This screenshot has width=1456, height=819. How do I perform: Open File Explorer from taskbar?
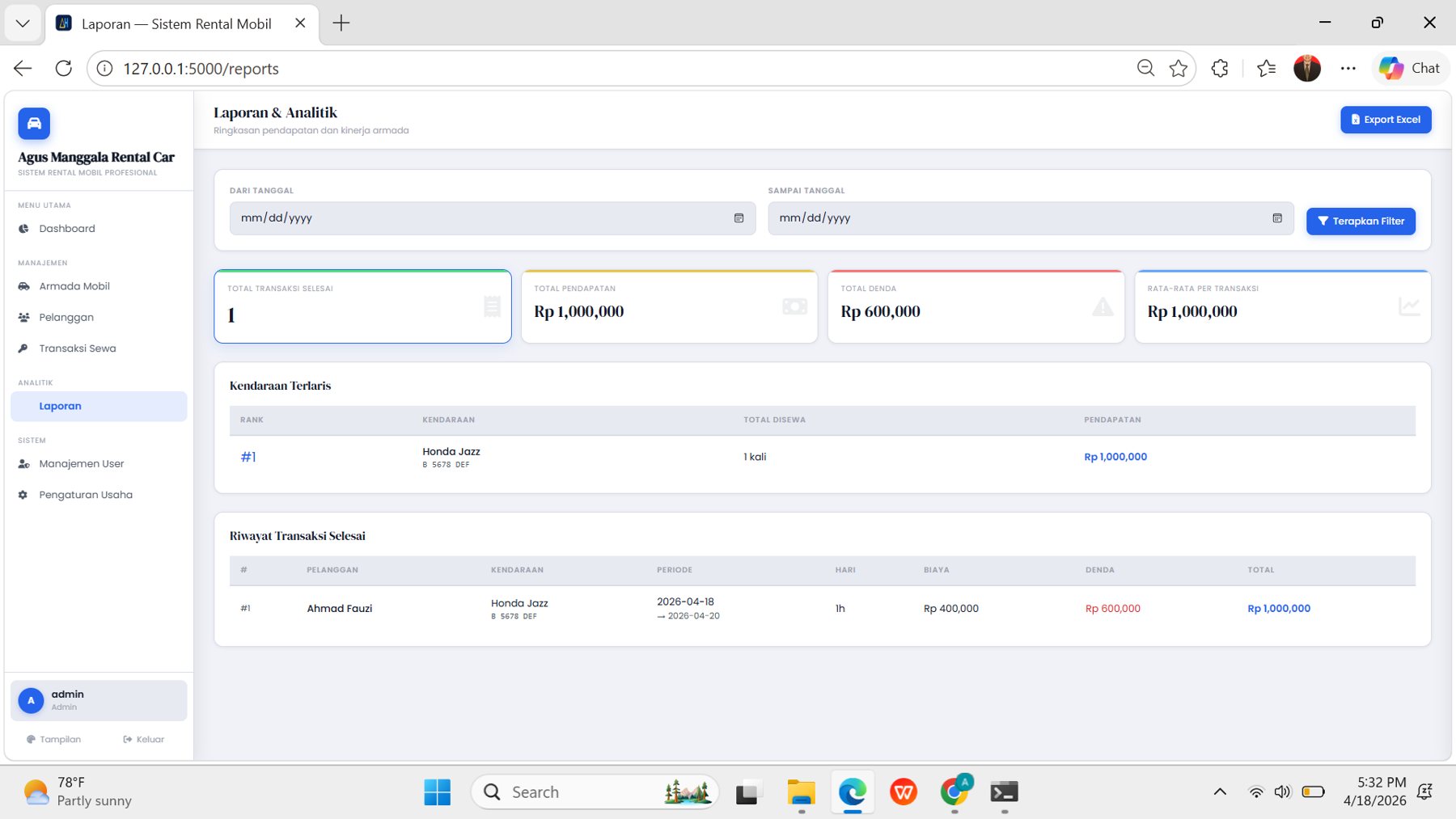[800, 792]
